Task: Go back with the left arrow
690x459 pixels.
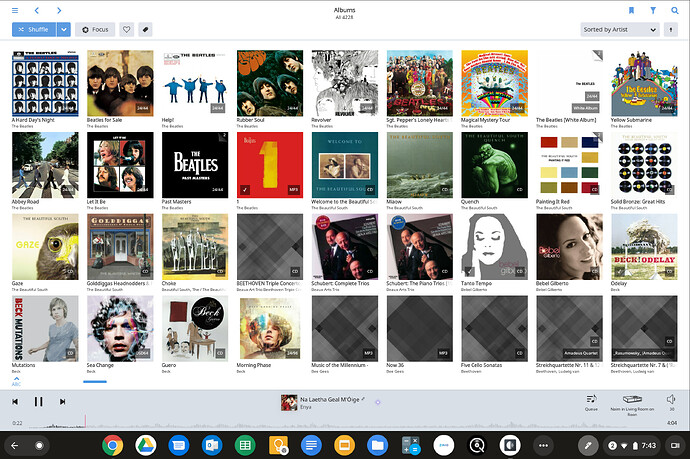Action: tap(37, 11)
